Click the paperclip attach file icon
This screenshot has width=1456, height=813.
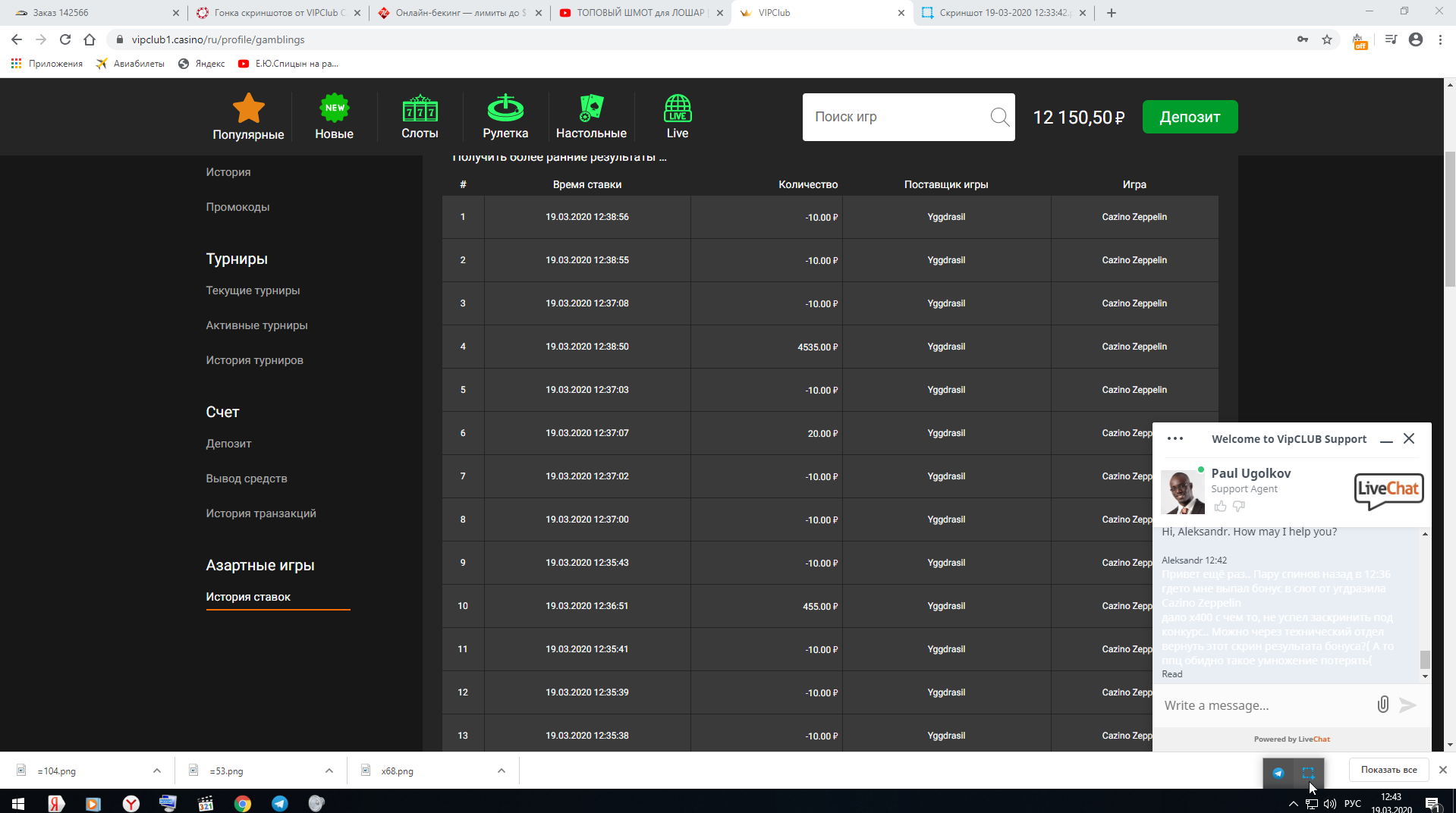click(1382, 705)
